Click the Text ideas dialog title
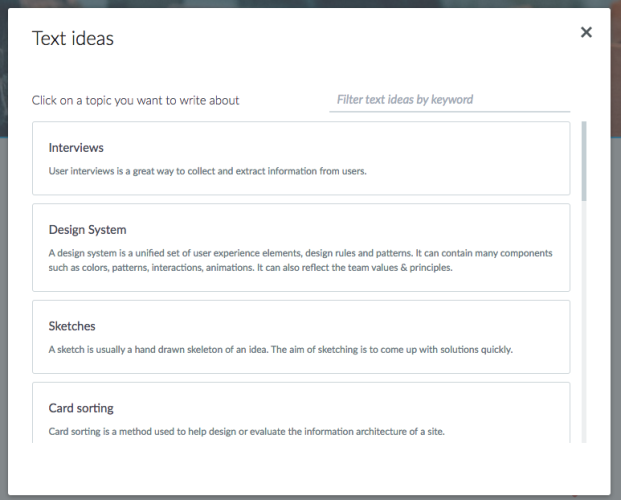Viewport: 621px width, 500px height. [73, 38]
